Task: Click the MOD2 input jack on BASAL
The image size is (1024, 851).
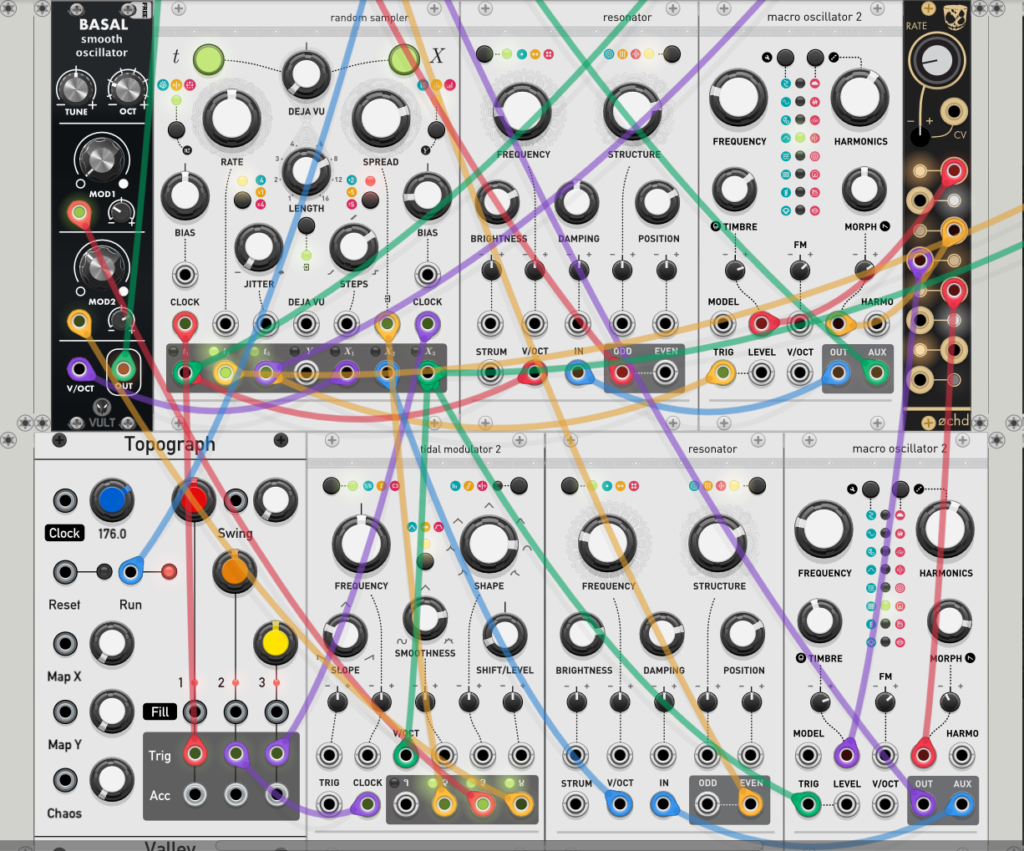Action: 79,321
